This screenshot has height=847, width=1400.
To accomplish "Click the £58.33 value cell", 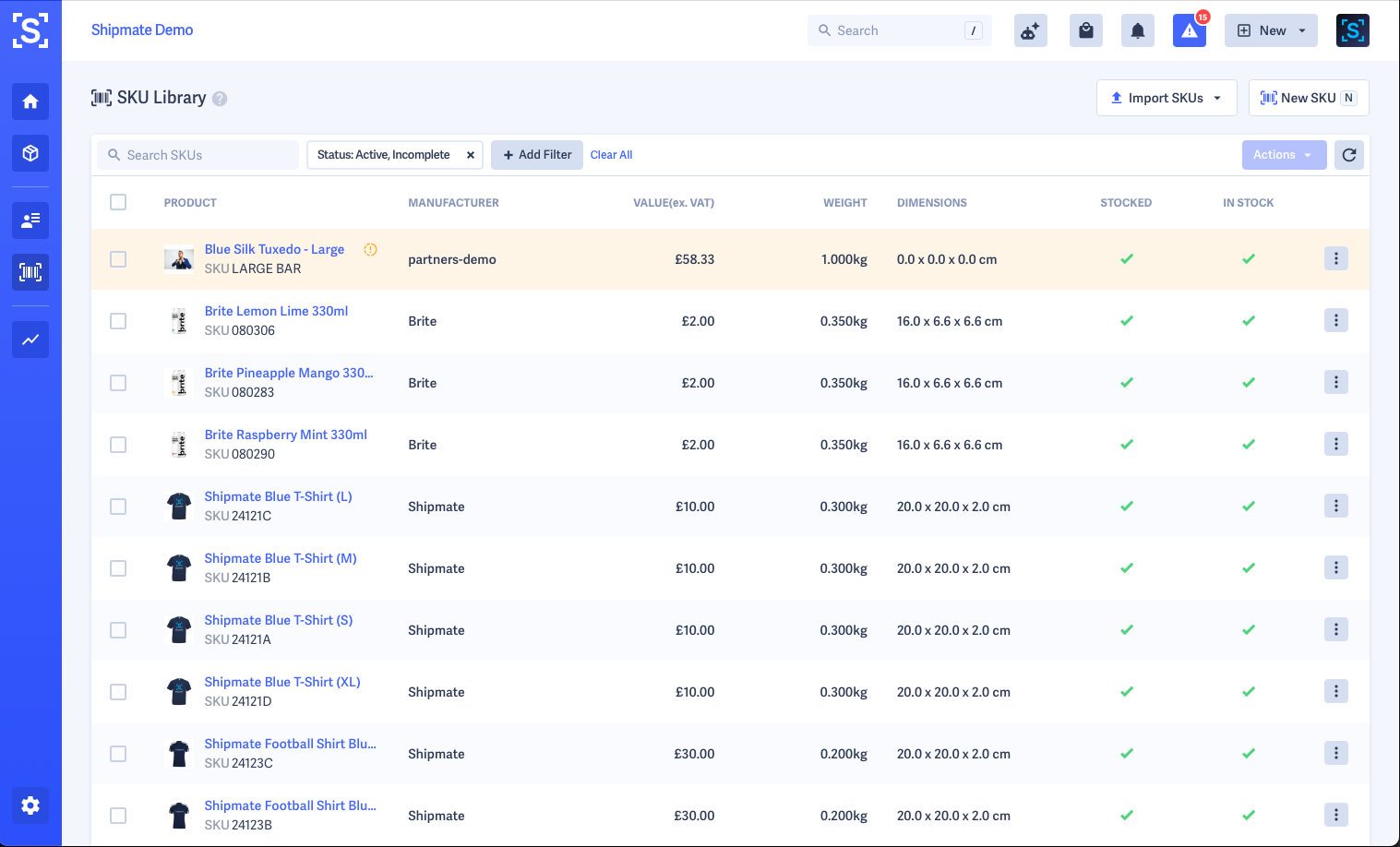I will (695, 259).
